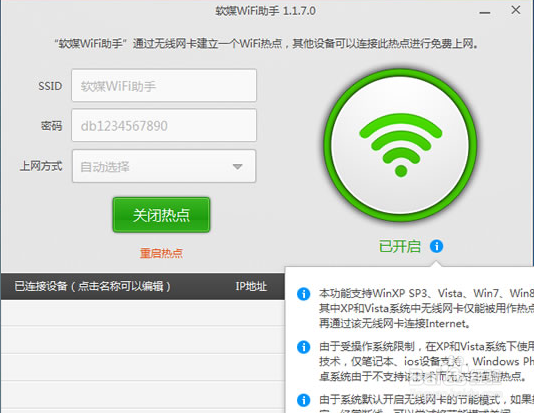Open the 上网方式 dropdown showing 自动选择
Viewport: 534px width, 413px height.
coord(164,166)
